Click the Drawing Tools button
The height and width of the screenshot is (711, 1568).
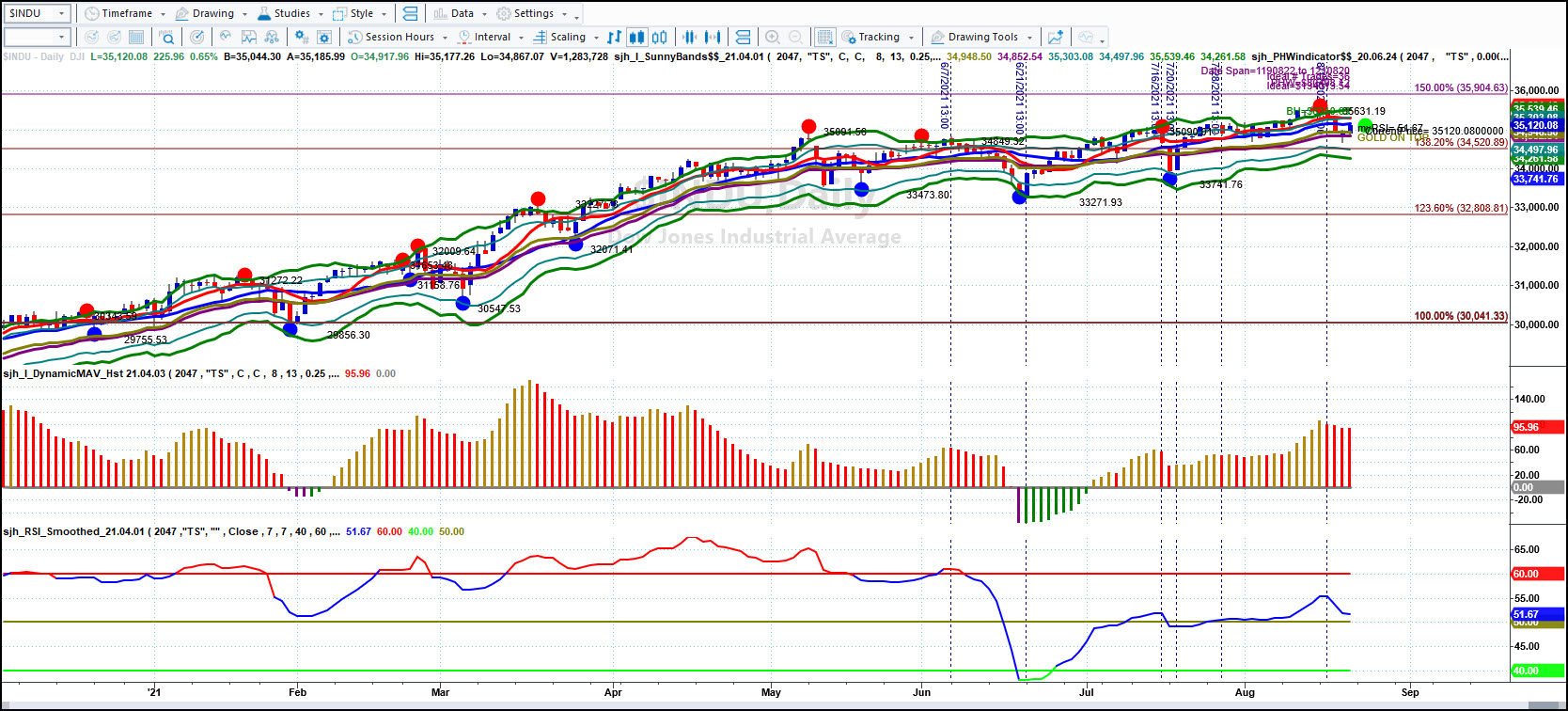click(975, 37)
